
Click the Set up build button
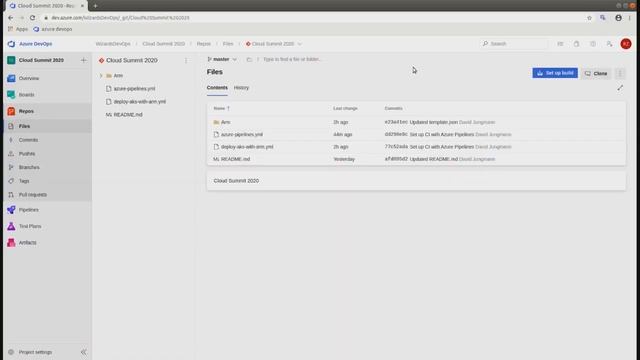tap(555, 73)
